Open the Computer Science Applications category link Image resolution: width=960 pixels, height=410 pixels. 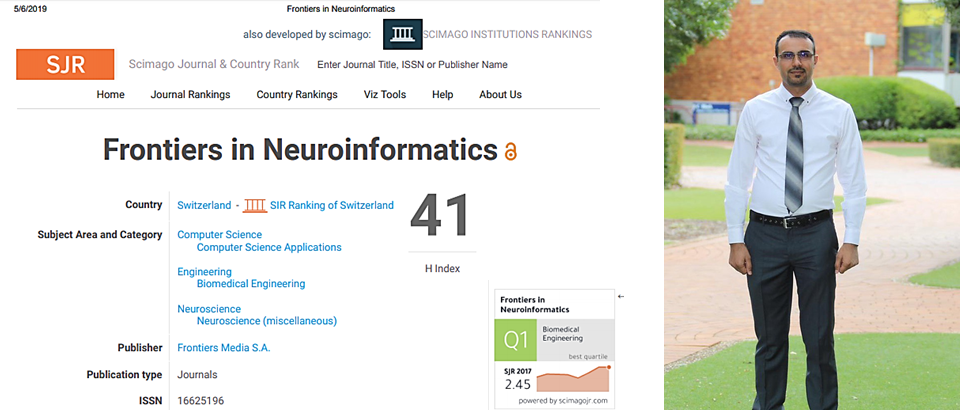(269, 247)
